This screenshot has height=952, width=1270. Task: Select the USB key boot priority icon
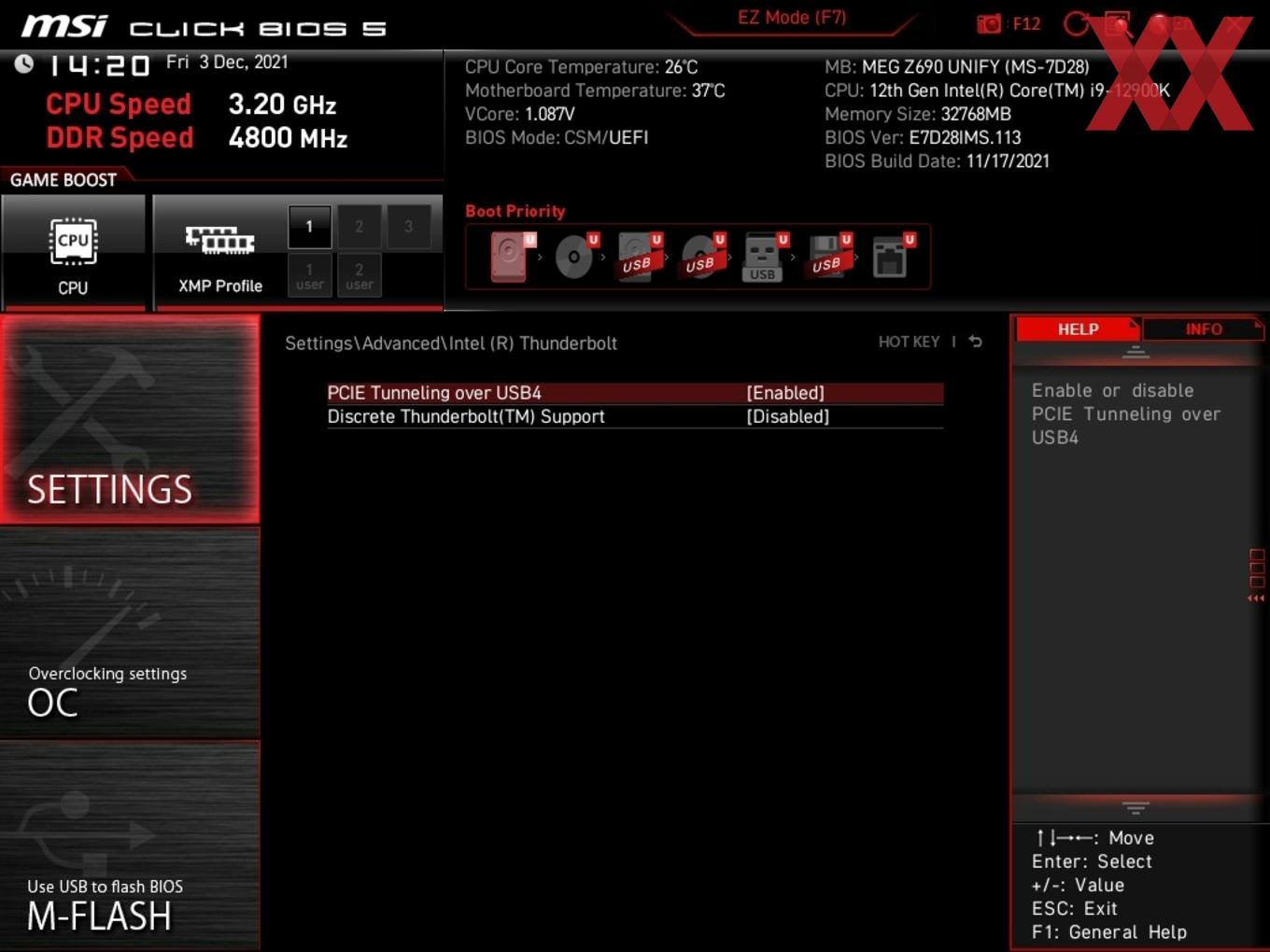pyautogui.click(x=764, y=257)
